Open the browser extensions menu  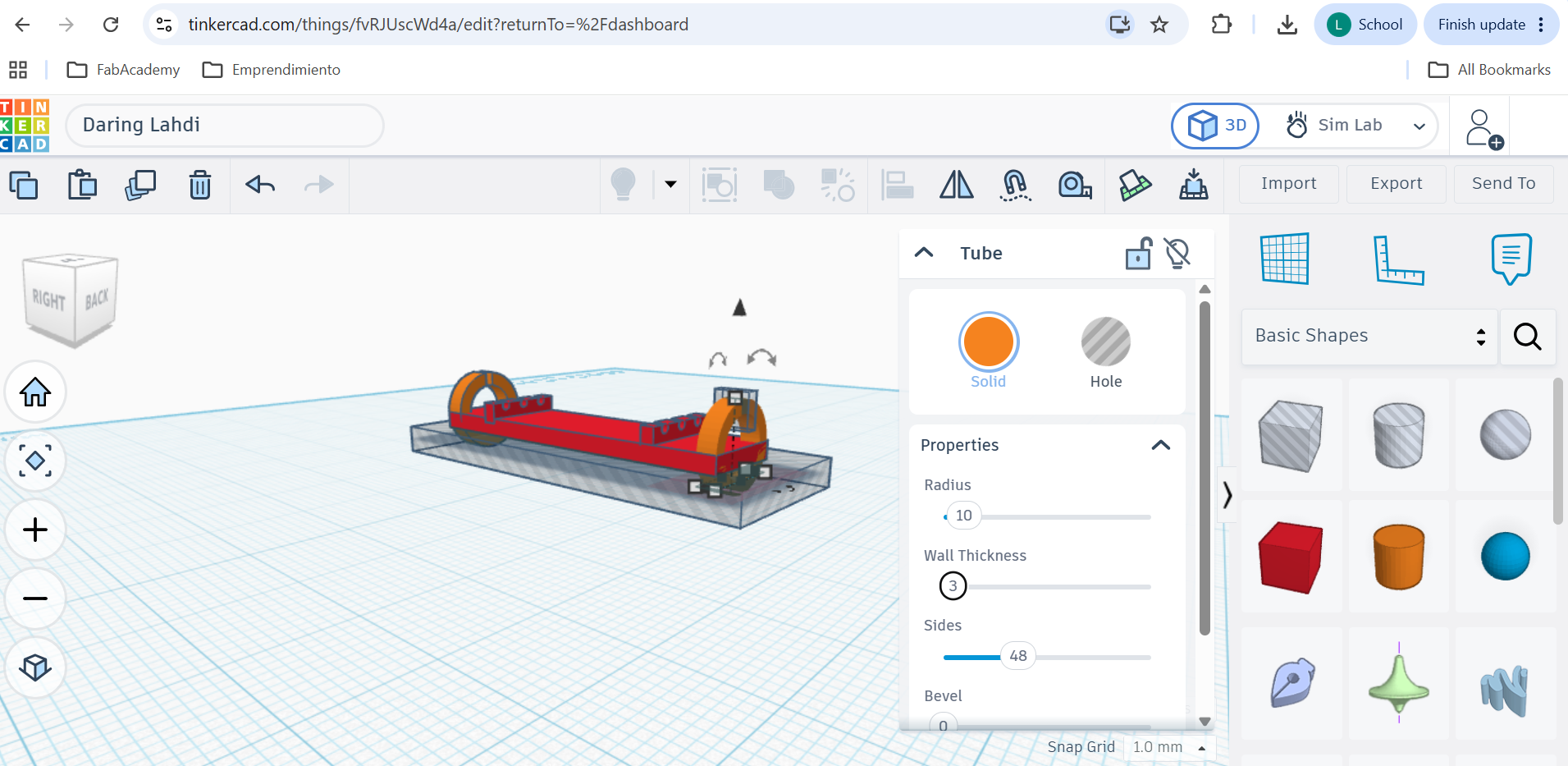[x=1222, y=25]
